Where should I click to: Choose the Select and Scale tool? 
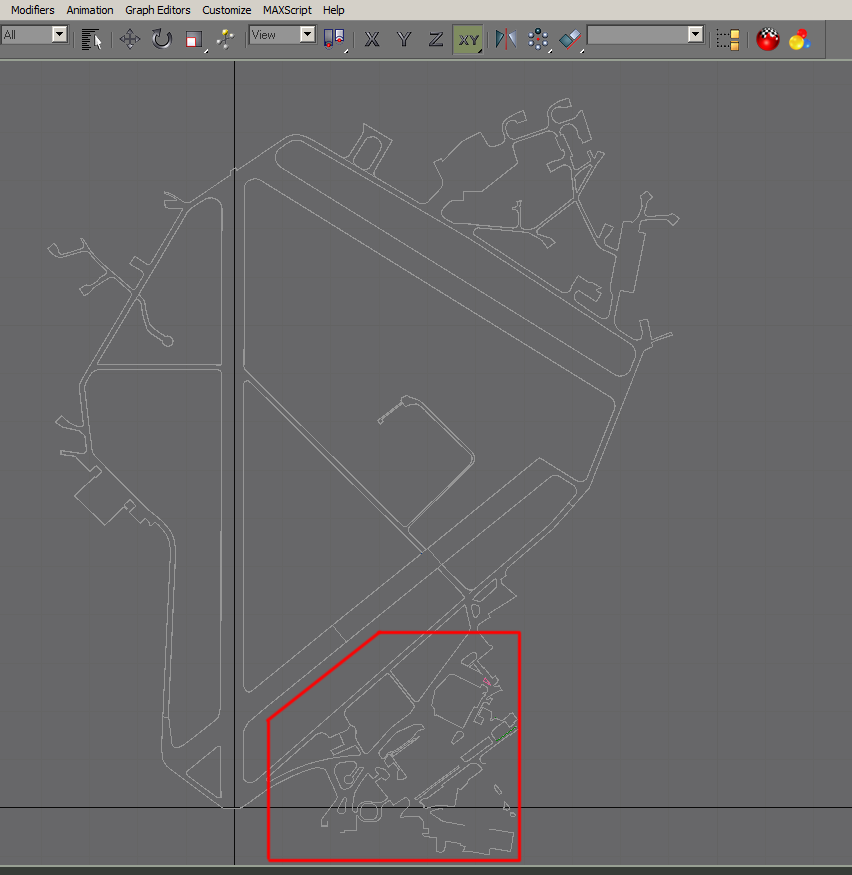pyautogui.click(x=194, y=40)
